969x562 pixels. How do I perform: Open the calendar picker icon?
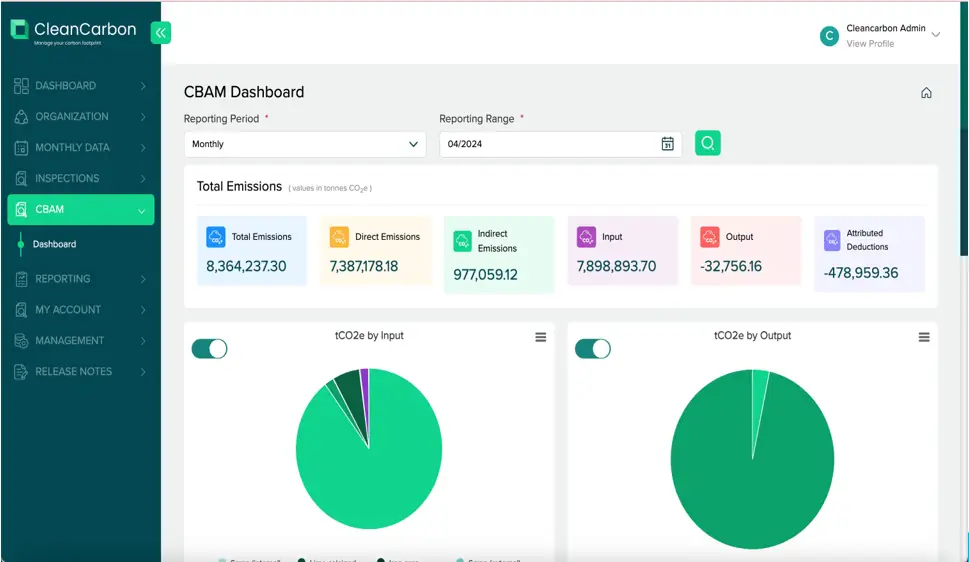(x=667, y=144)
